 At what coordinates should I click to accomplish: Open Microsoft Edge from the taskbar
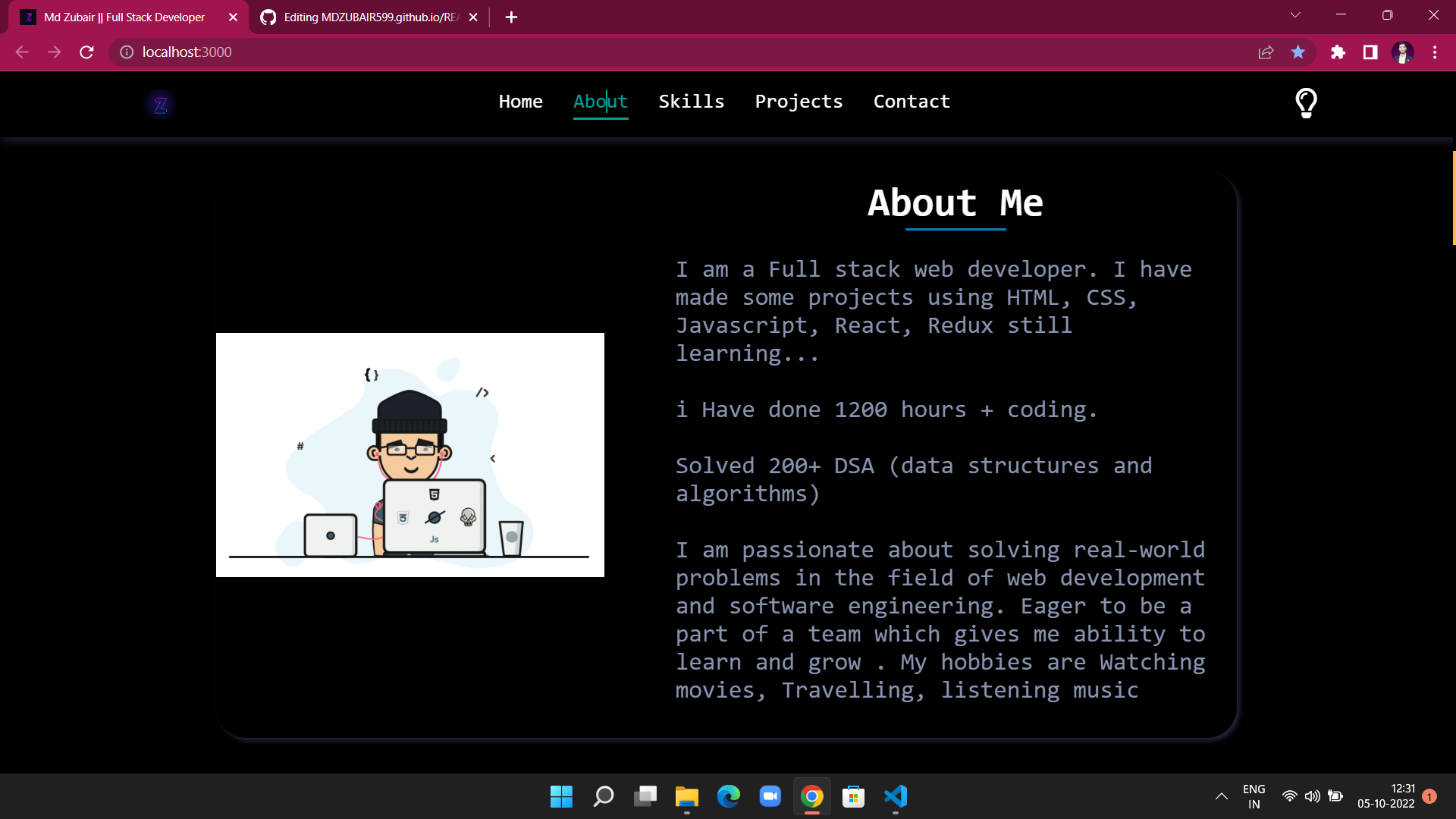[729, 796]
